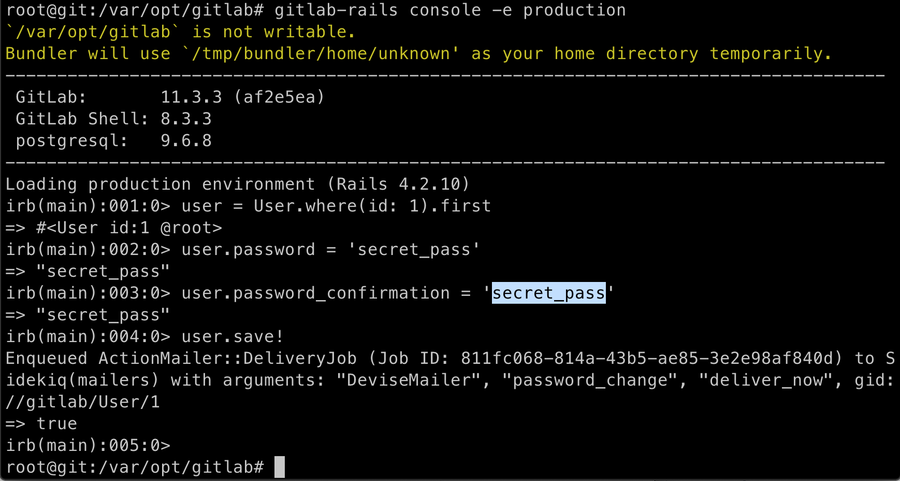Click the GitLab version 11.3.3 (af2e5ea)

pyautogui.click(x=241, y=97)
